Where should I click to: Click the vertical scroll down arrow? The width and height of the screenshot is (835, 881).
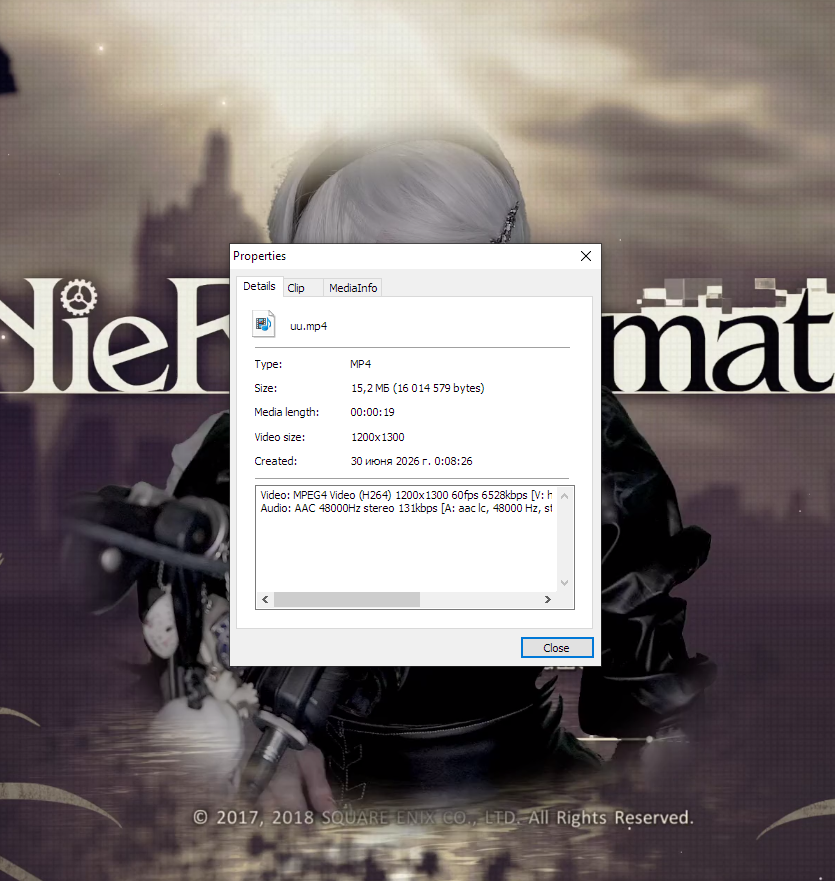(x=565, y=583)
